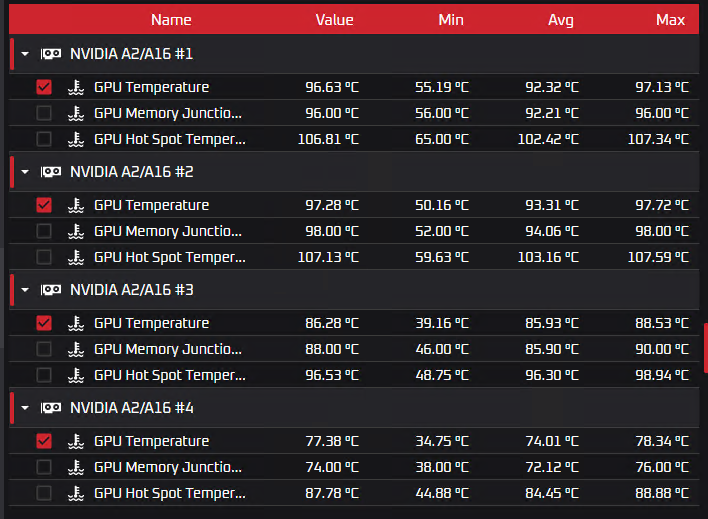
Task: Click the 107.34 °C max hot spot value
Action: pyautogui.click(x=658, y=139)
